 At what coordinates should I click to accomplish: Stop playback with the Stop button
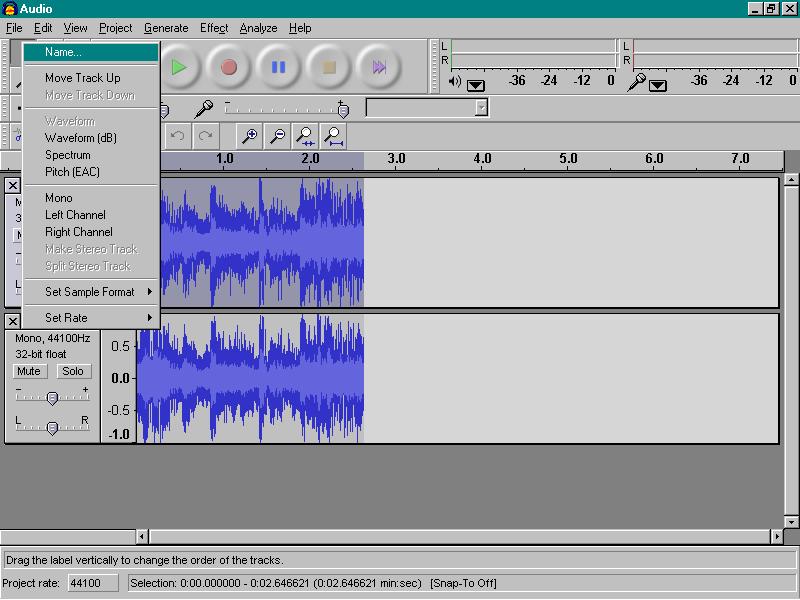click(x=329, y=67)
